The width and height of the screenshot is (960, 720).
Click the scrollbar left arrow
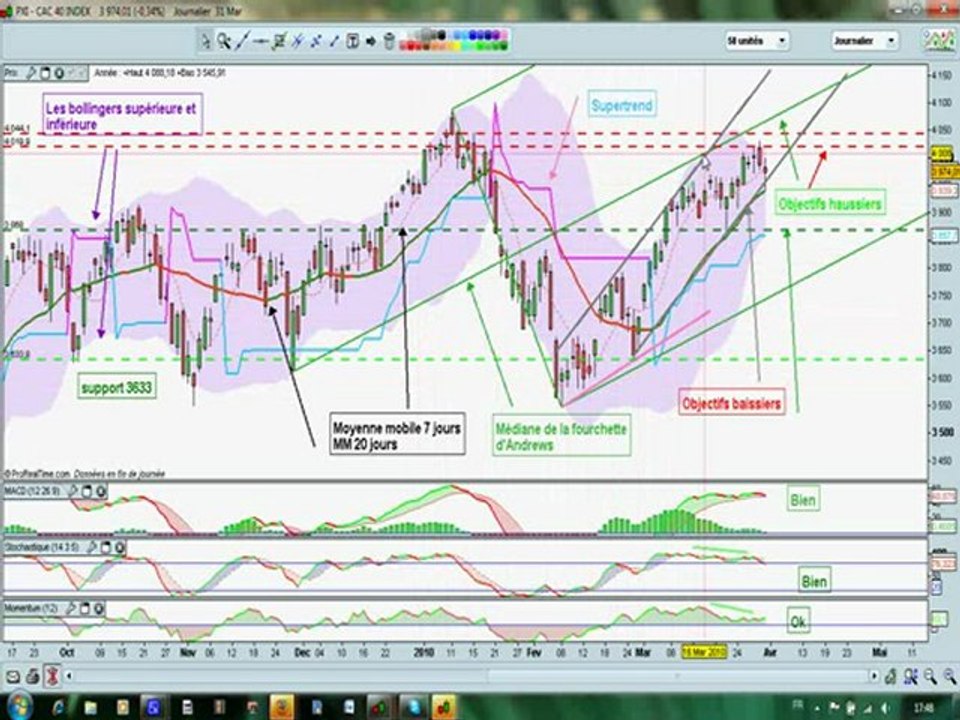pos(69,677)
